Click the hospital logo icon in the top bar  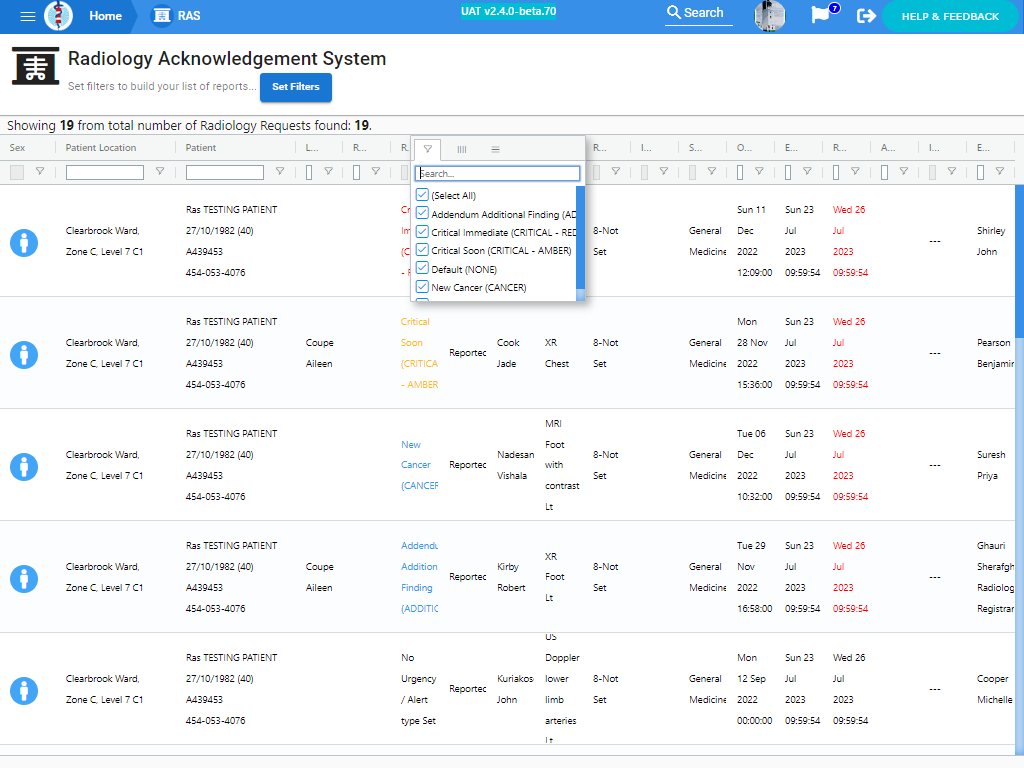(x=58, y=16)
